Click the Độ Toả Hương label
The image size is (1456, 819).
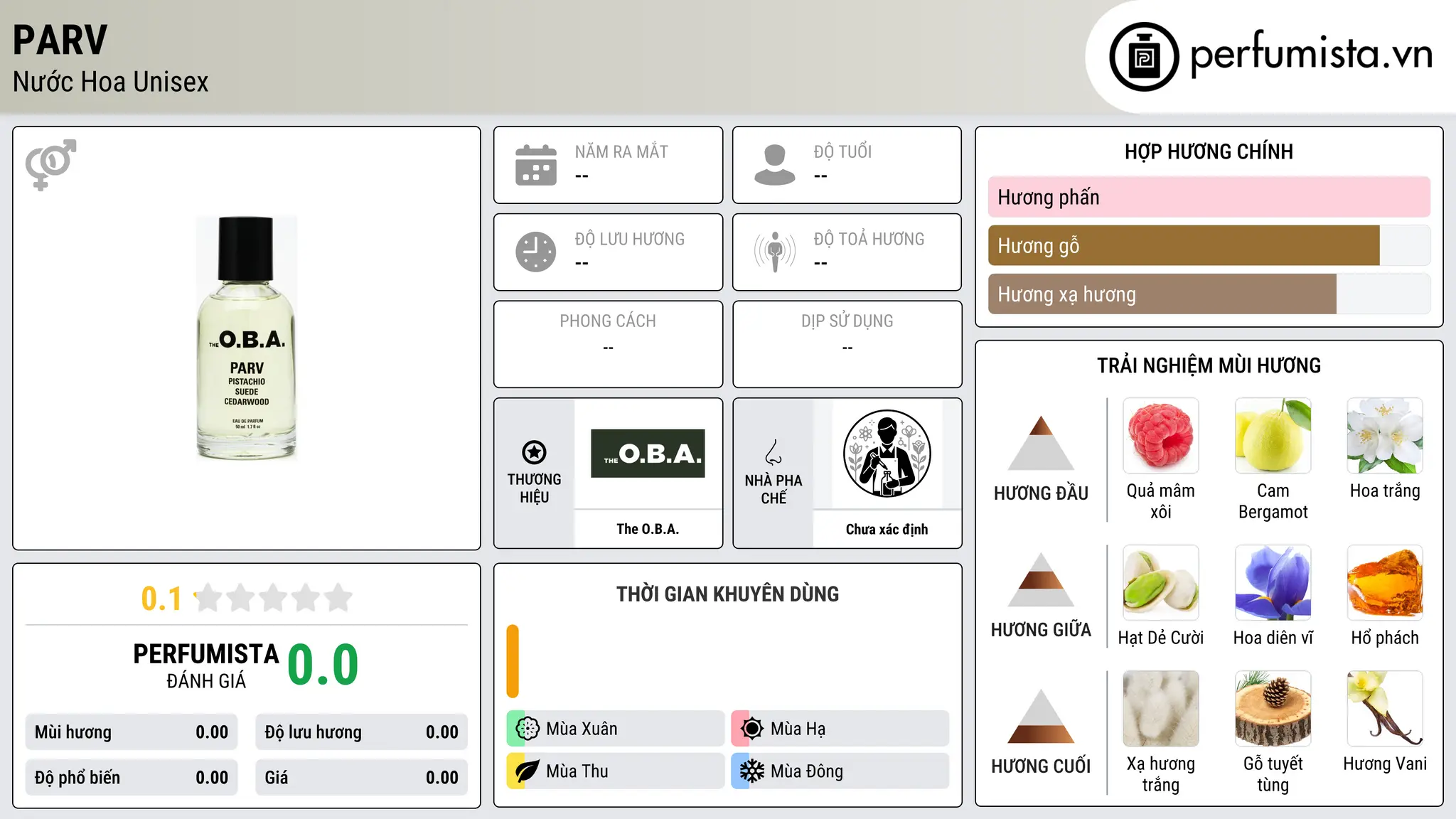pyautogui.click(x=869, y=239)
